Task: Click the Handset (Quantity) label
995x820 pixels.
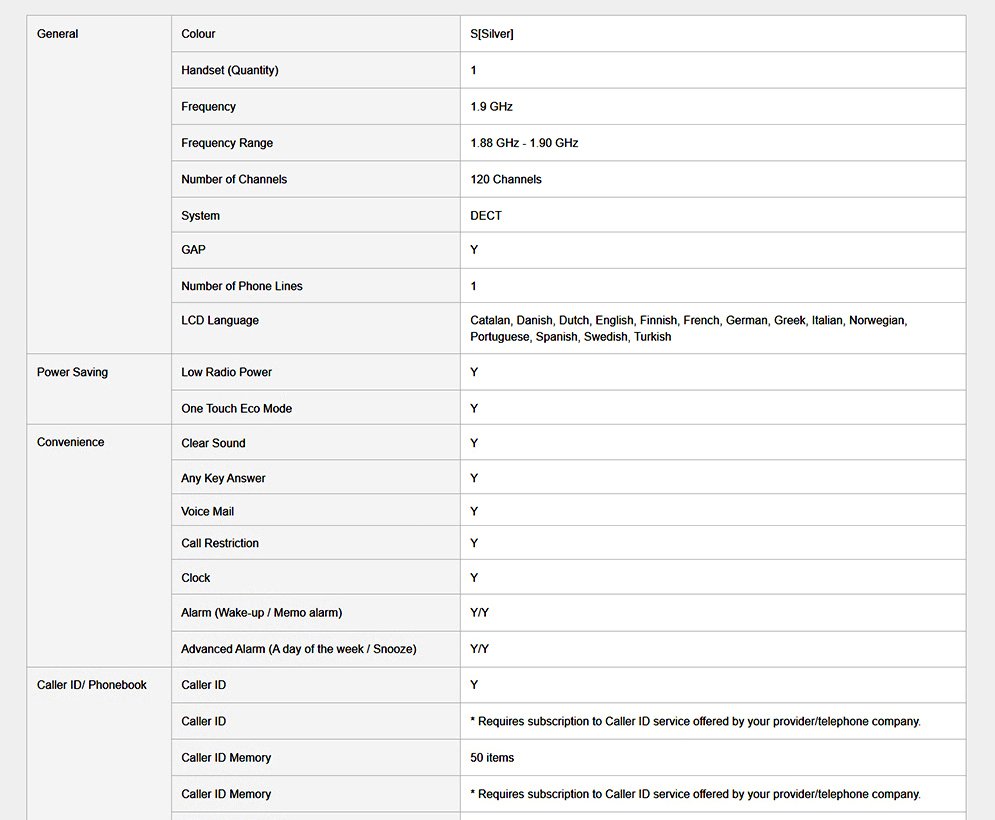Action: [230, 70]
